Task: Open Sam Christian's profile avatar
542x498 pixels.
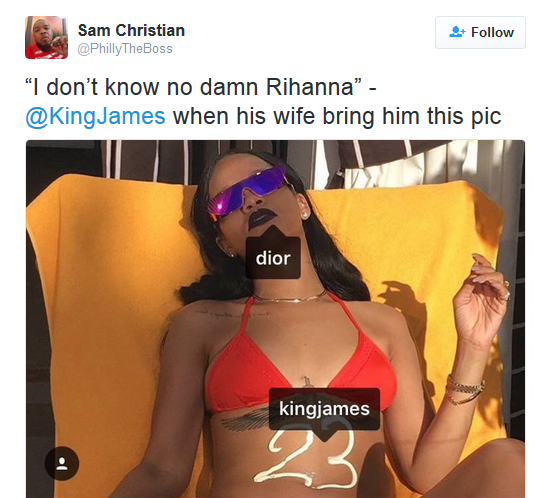Action: pyautogui.click(x=46, y=37)
